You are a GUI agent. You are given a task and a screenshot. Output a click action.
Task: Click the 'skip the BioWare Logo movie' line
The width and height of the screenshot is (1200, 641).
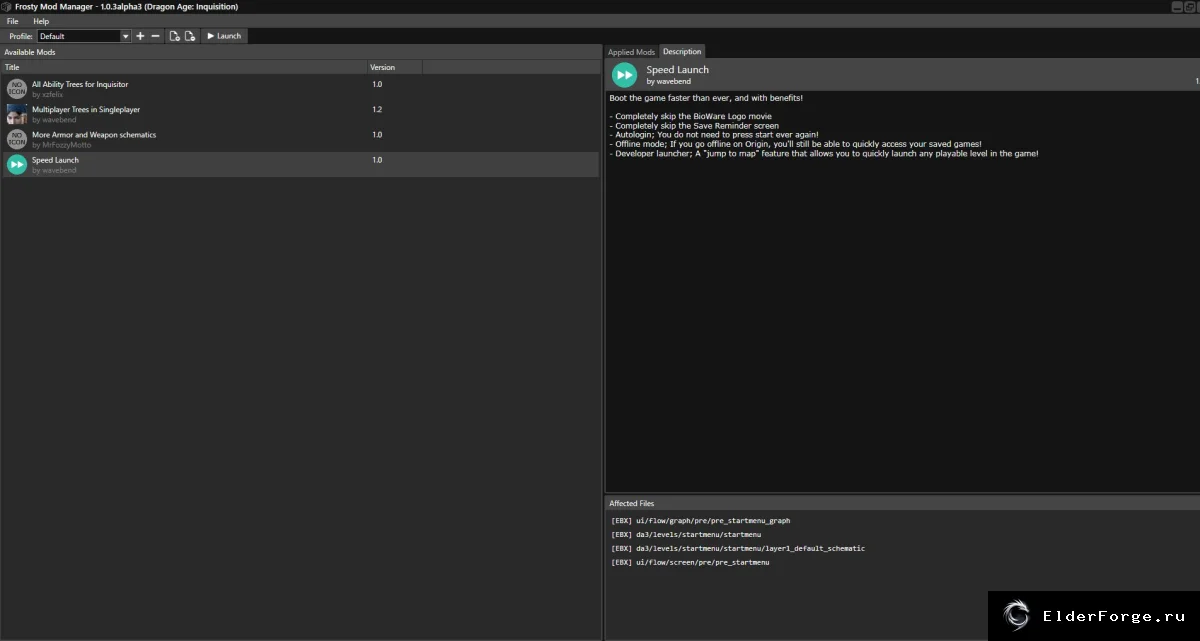coord(690,117)
